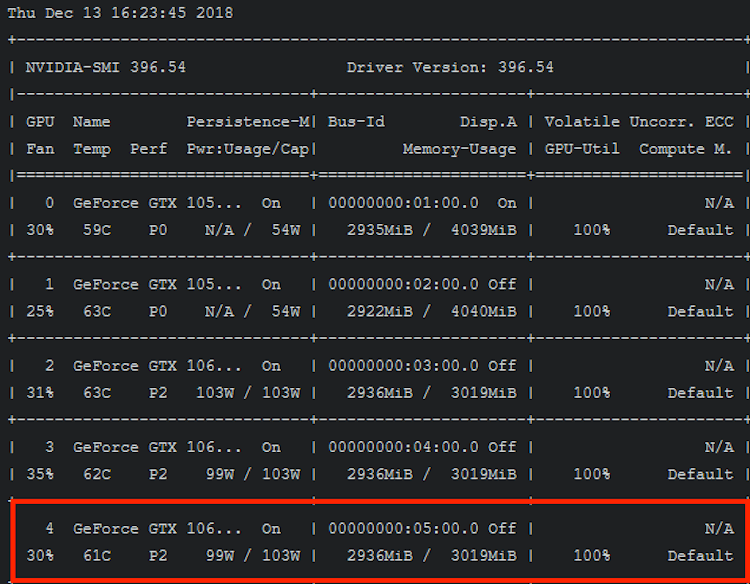Select the Volatile Uncorr. ECC header
The width and height of the screenshot is (750, 584).
(638, 122)
